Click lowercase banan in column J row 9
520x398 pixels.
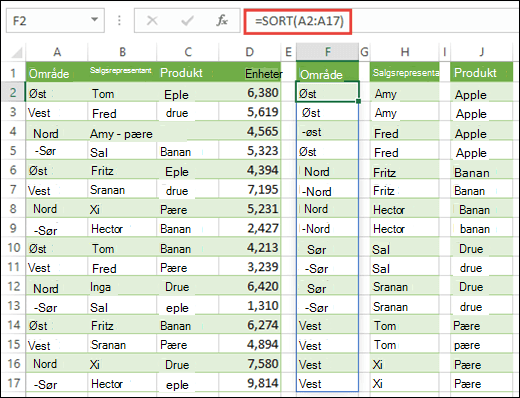[x=482, y=228]
